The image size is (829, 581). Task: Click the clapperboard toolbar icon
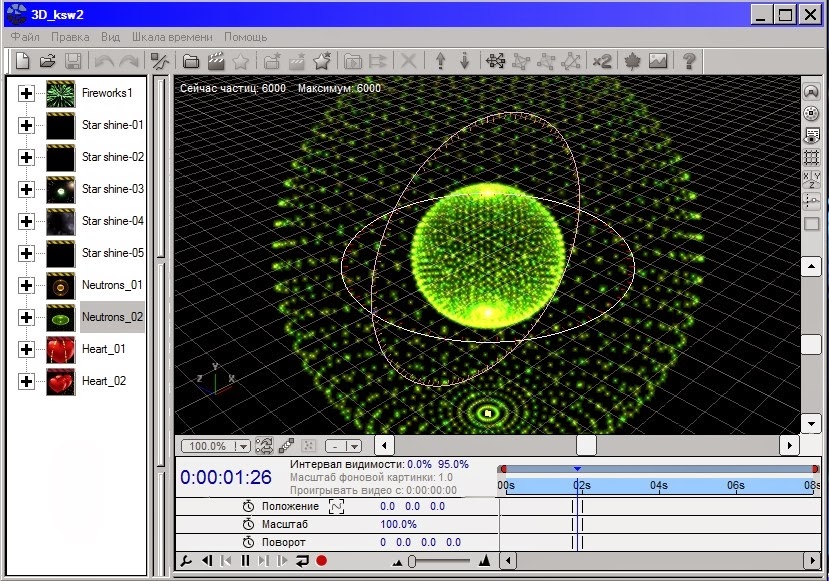[216, 61]
